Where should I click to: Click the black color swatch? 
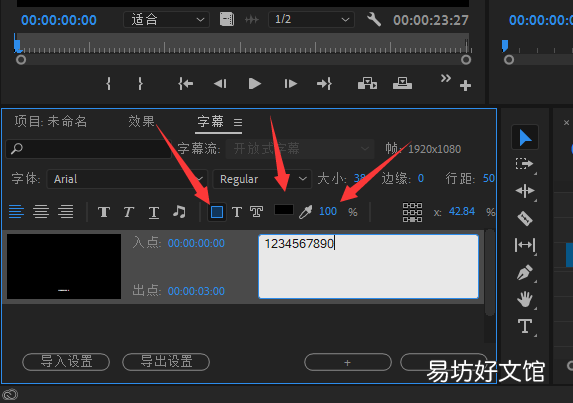point(284,210)
